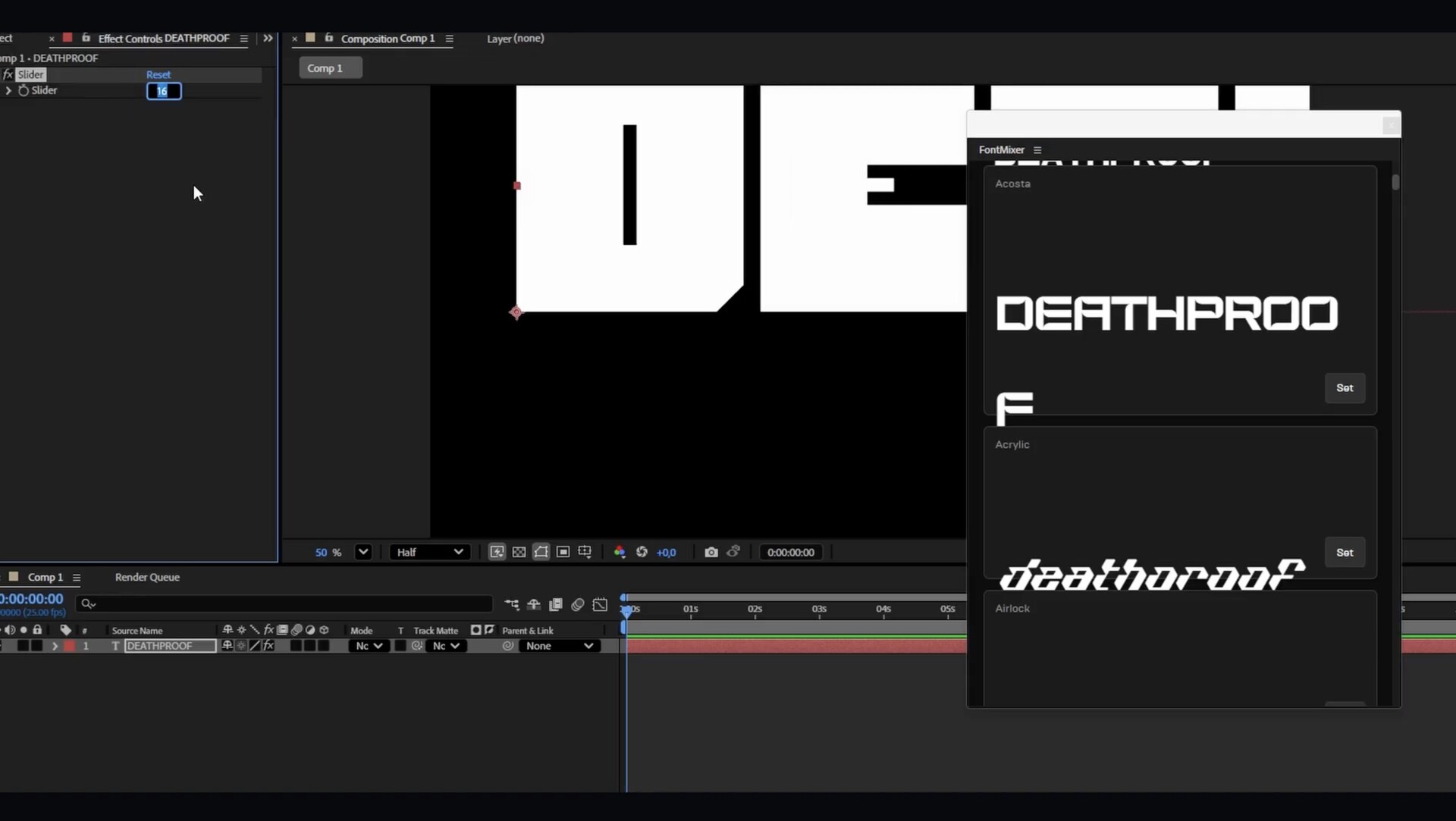The image size is (1456, 821).
Task: Toggle the transparency grid icon
Action: pyautogui.click(x=519, y=552)
